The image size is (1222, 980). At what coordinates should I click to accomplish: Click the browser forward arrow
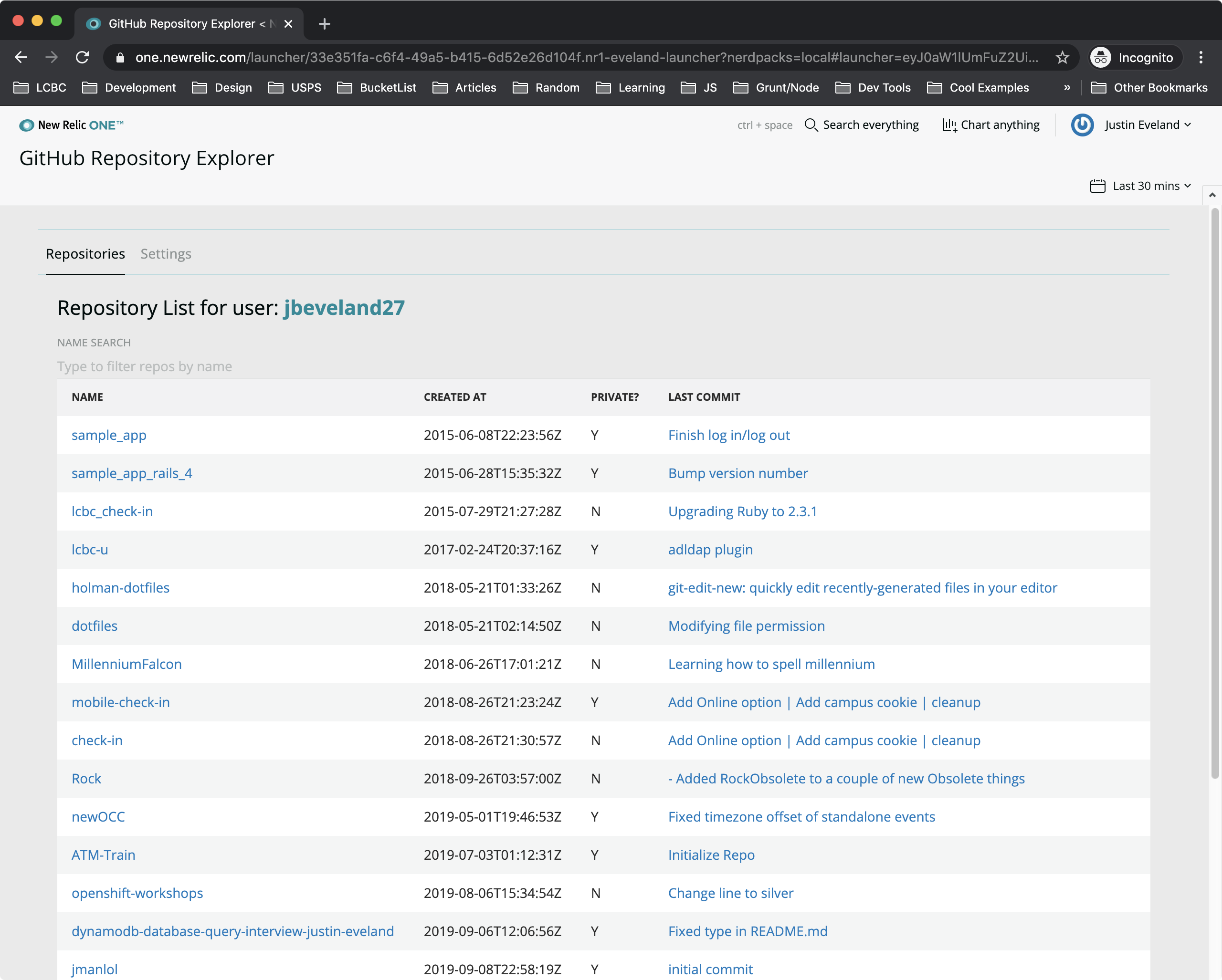click(52, 57)
